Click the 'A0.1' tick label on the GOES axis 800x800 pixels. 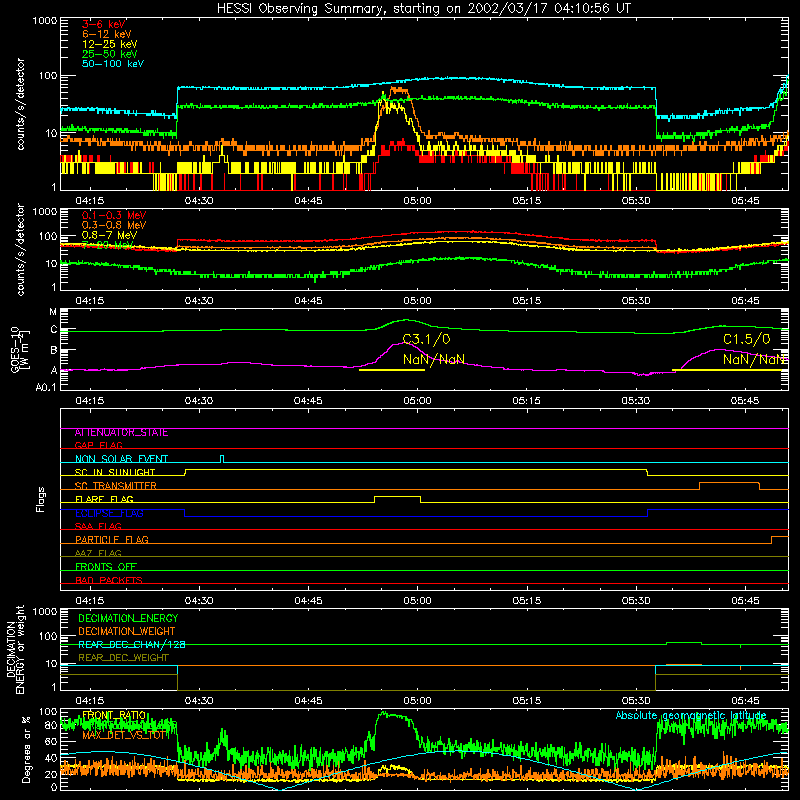click(46, 387)
